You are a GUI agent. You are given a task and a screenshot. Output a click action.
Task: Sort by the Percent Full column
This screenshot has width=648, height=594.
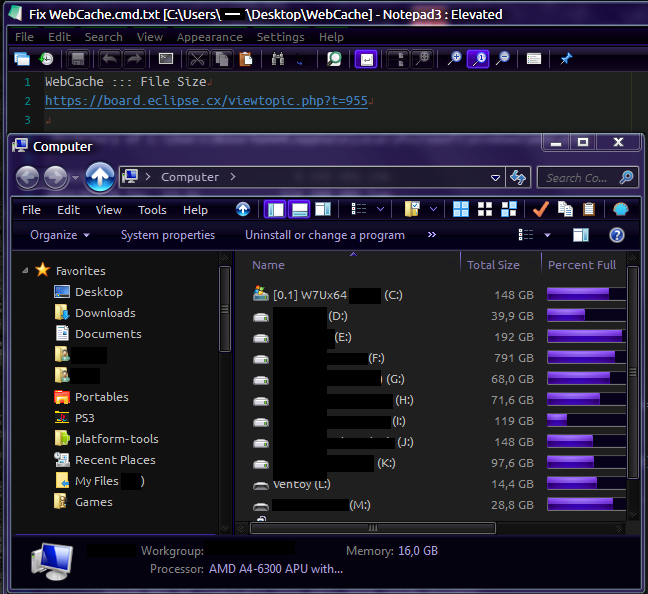582,265
